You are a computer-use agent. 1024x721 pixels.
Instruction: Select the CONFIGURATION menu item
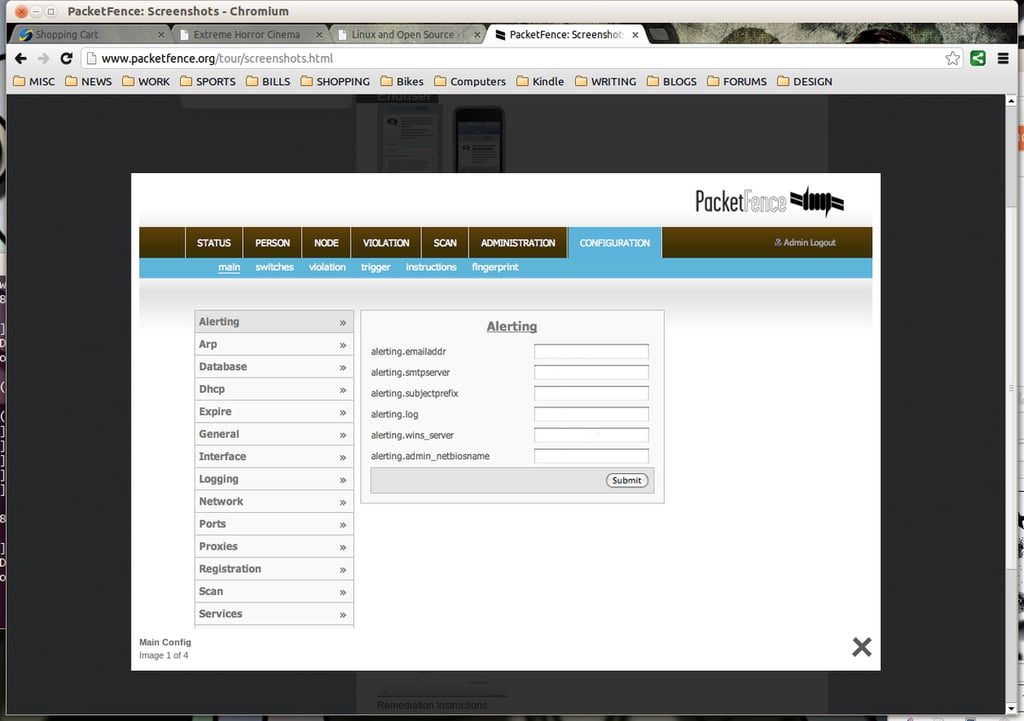point(615,243)
